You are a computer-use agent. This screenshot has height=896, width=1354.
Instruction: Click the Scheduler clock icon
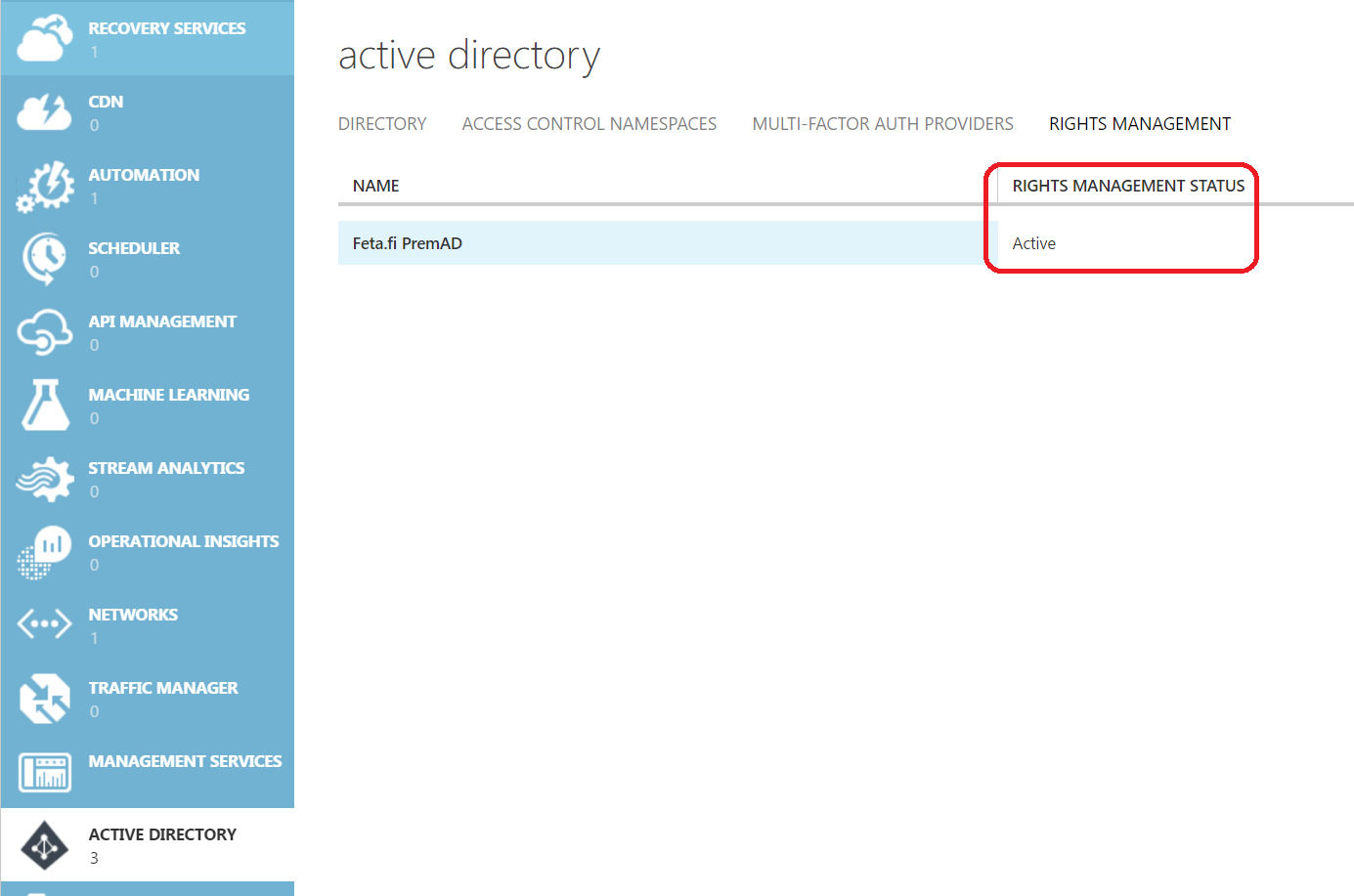pyautogui.click(x=45, y=259)
